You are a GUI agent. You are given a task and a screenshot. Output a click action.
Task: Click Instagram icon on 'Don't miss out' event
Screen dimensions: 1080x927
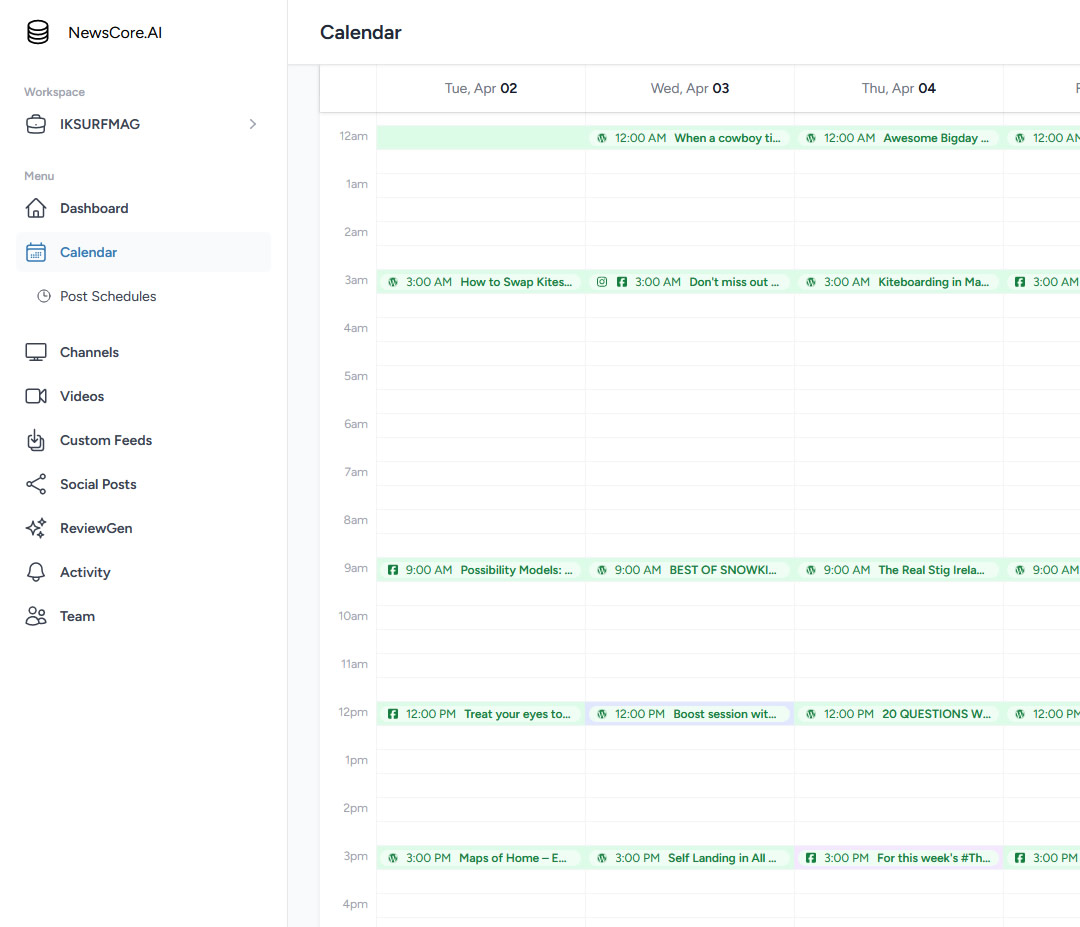[x=602, y=282]
